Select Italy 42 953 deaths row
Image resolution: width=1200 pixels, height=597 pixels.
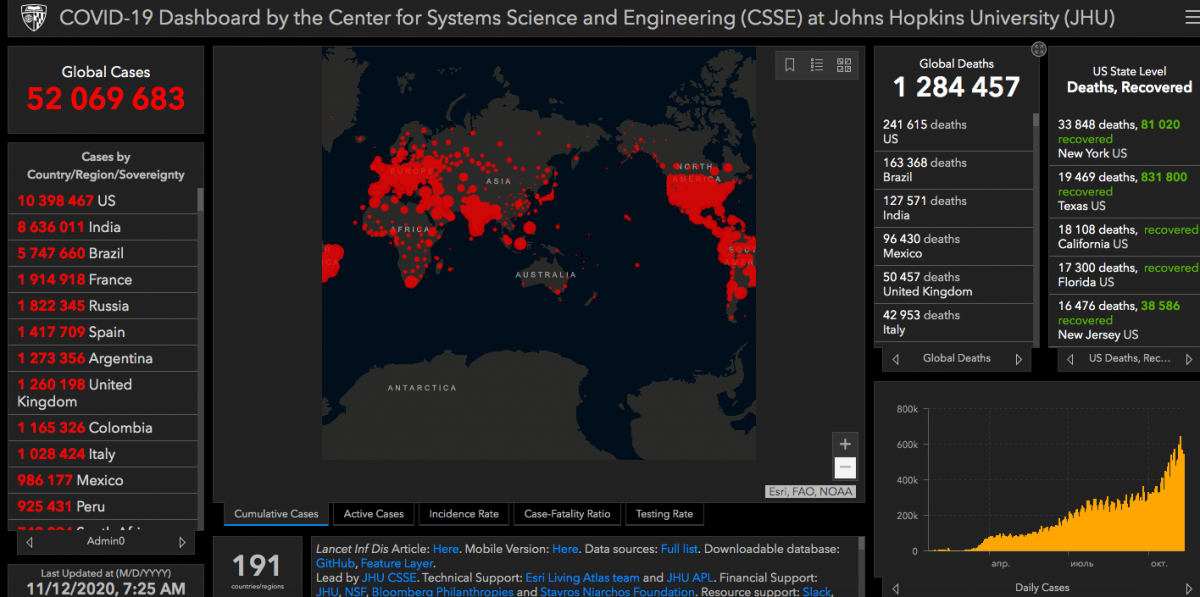pyautogui.click(x=954, y=322)
